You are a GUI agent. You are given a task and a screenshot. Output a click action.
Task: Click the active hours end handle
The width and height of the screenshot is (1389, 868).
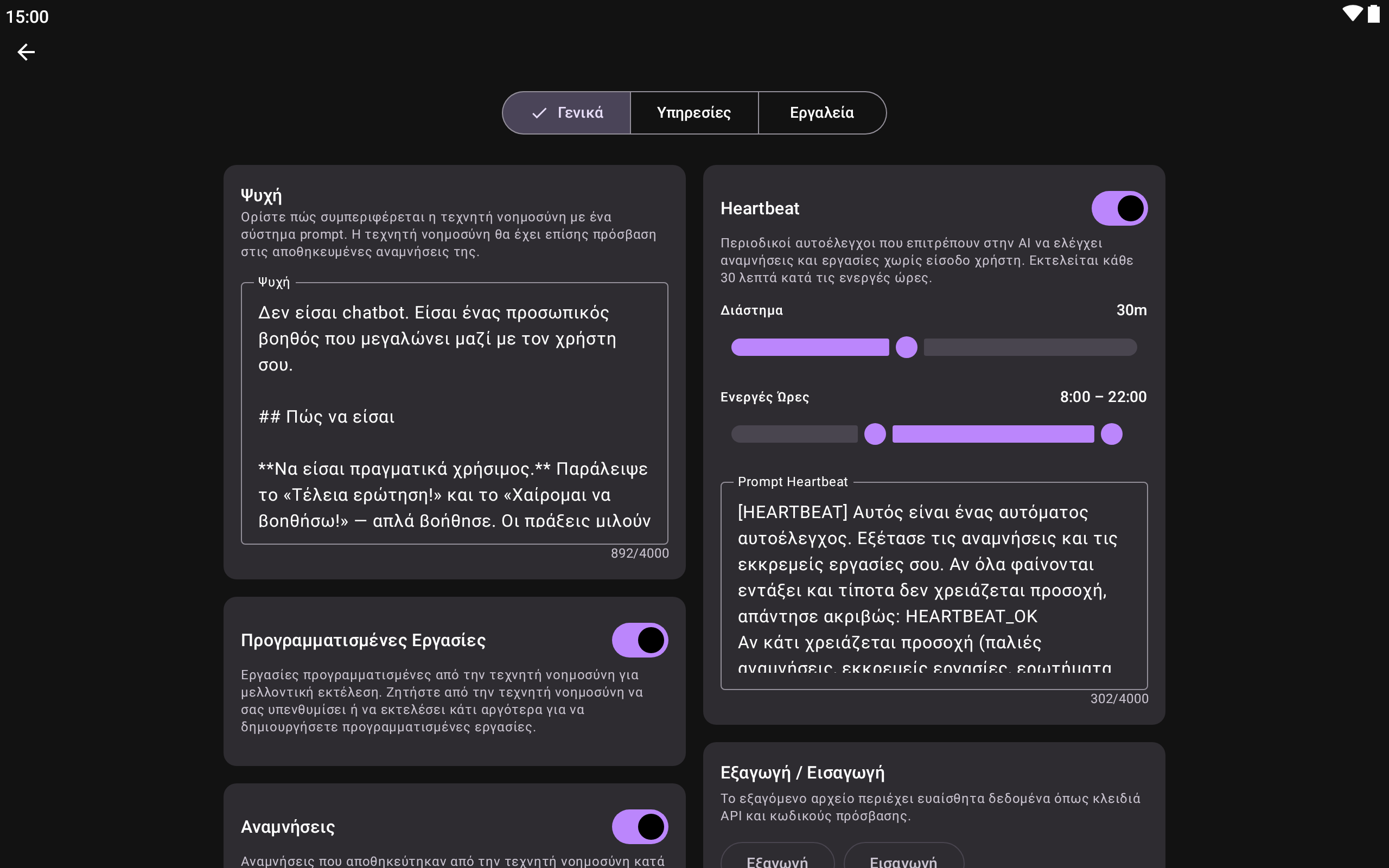1111,434
